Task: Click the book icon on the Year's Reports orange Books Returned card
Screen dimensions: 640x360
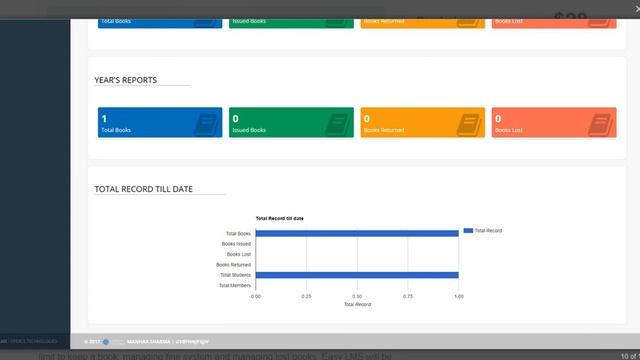Action: point(469,124)
